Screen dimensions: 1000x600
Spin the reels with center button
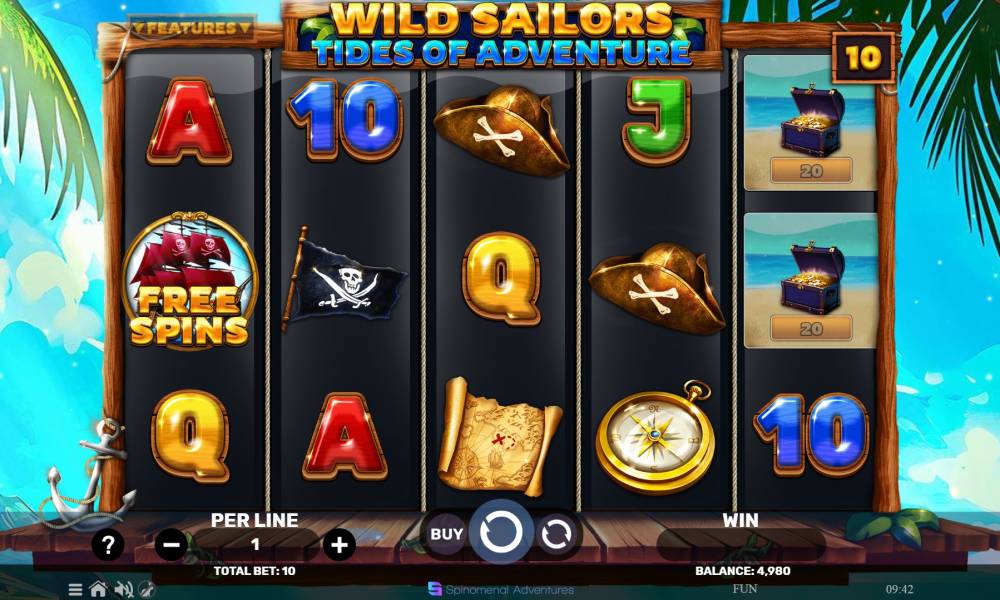click(501, 532)
